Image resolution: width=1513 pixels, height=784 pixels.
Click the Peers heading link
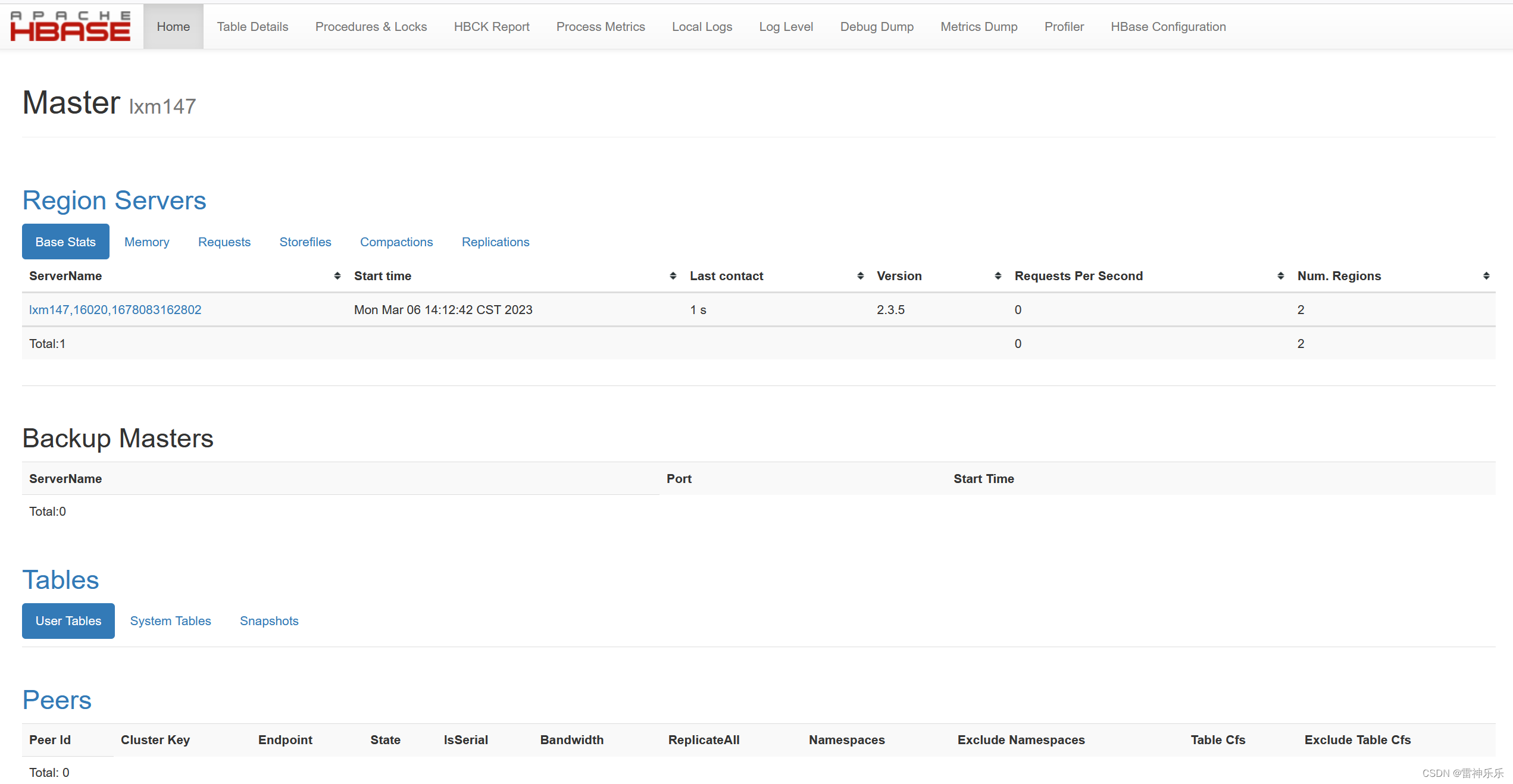coord(57,700)
